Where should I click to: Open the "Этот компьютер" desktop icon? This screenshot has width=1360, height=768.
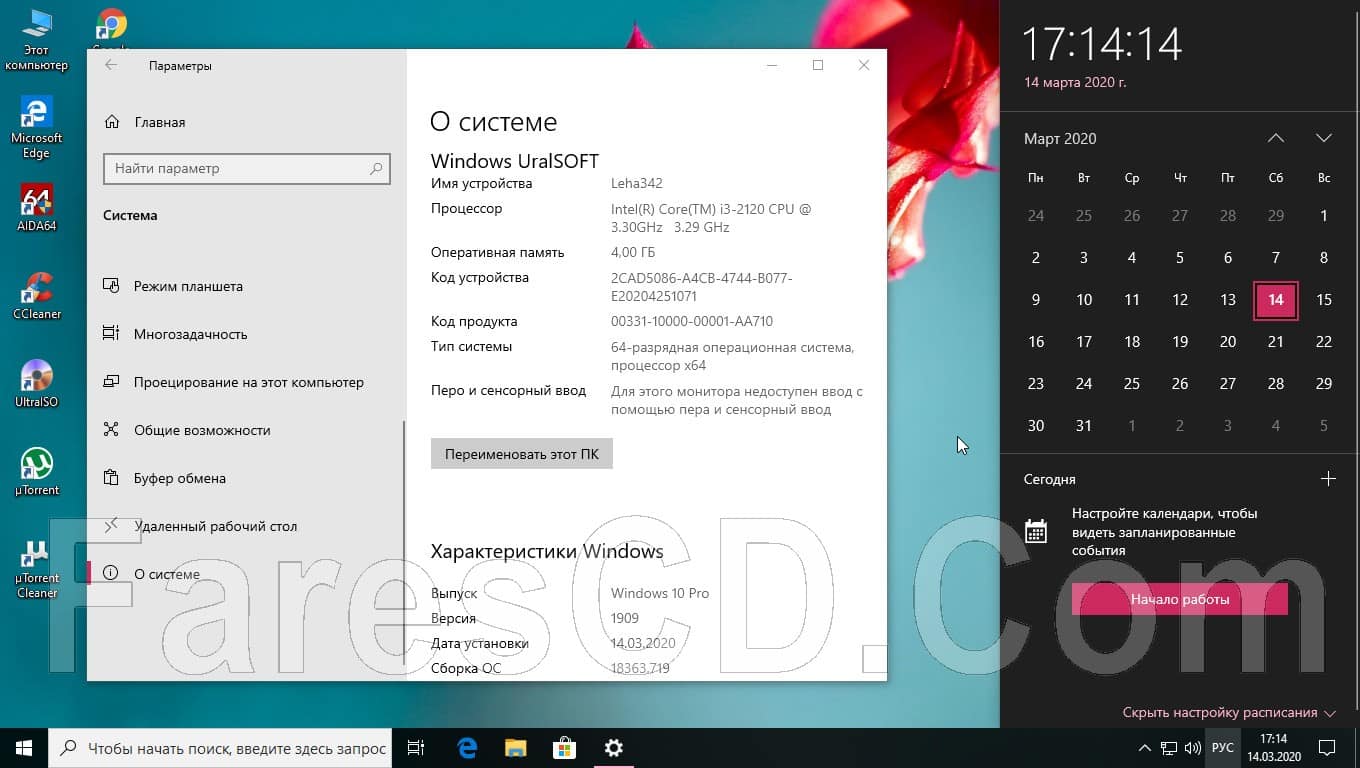point(36,40)
